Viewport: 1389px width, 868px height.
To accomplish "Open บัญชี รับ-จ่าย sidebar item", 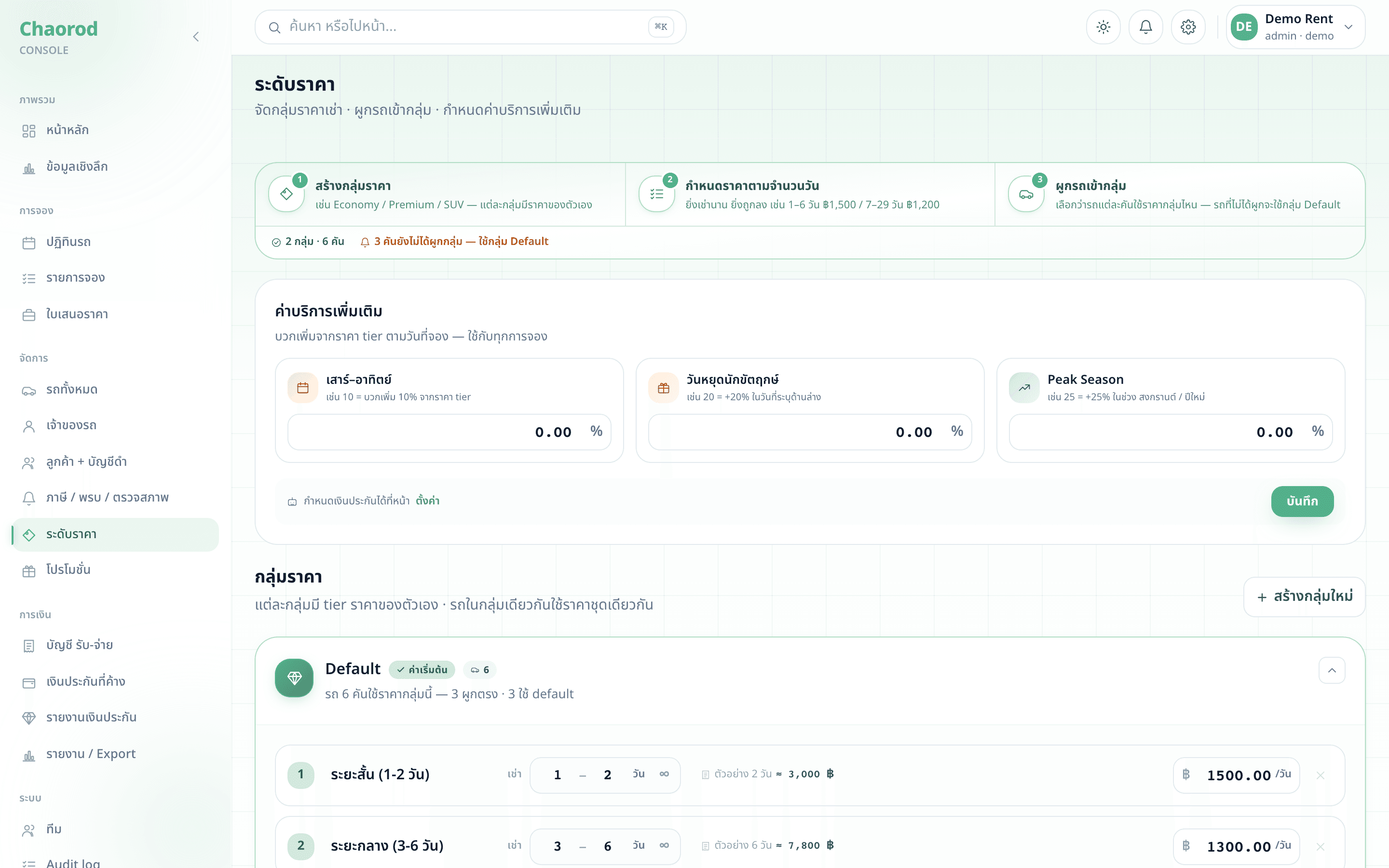I will 115,645.
